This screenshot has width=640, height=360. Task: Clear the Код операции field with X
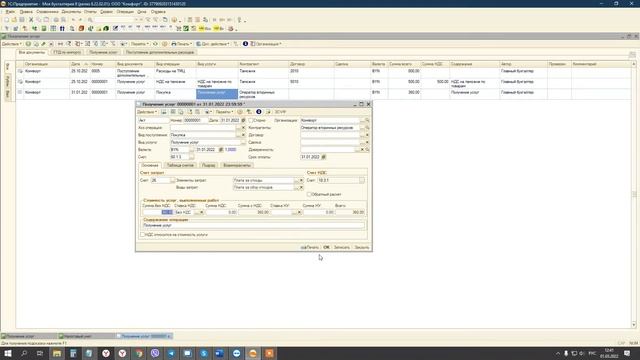(x=243, y=128)
